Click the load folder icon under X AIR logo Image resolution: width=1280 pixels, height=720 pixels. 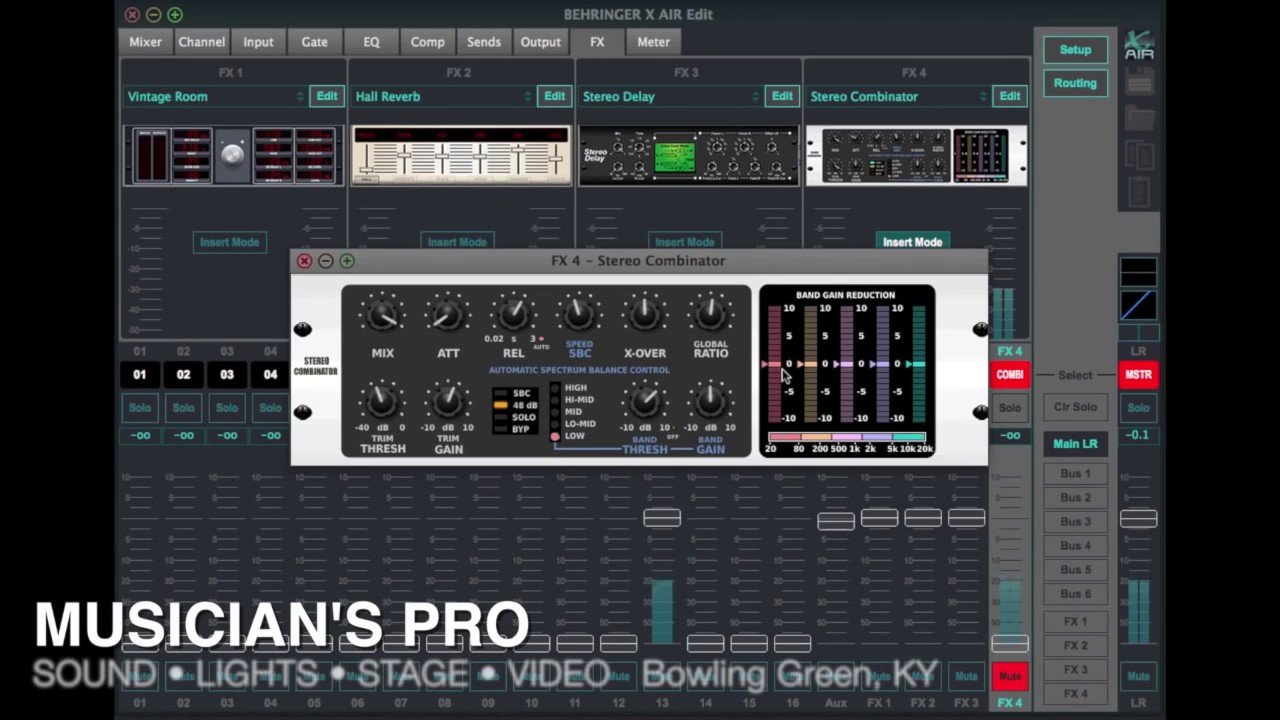1139,118
